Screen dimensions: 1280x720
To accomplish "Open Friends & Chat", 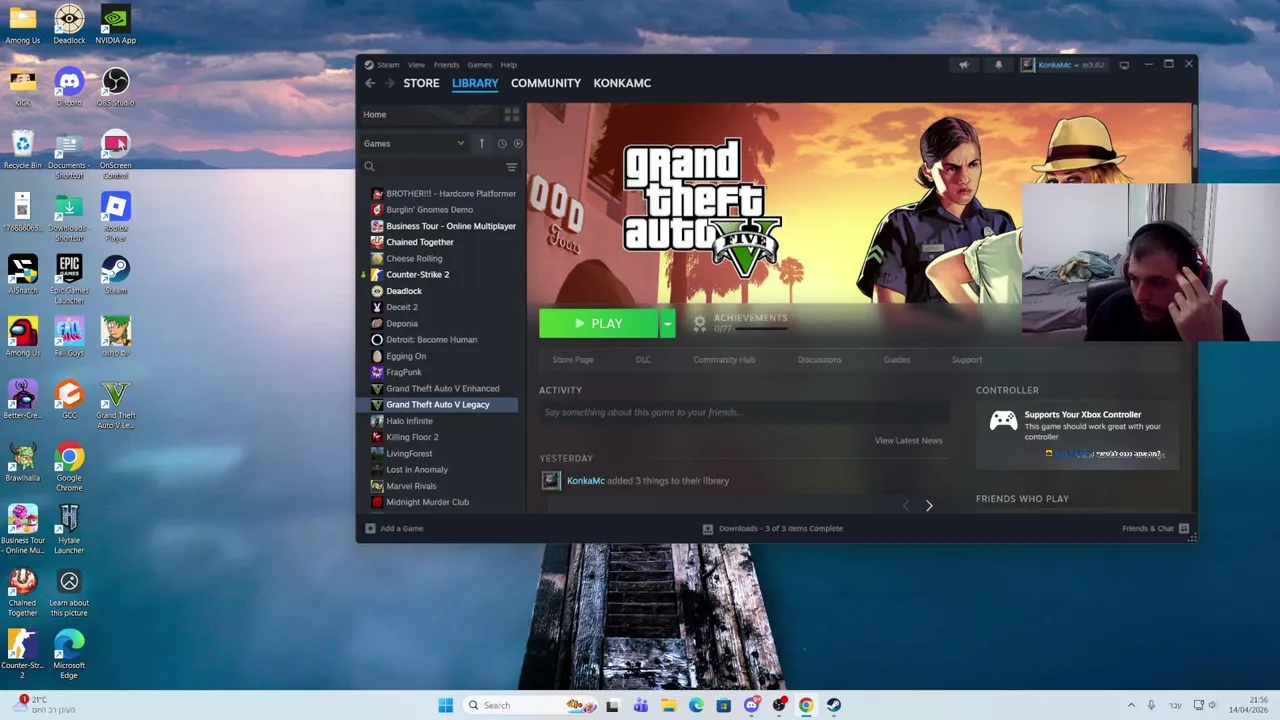I will pos(1155,528).
